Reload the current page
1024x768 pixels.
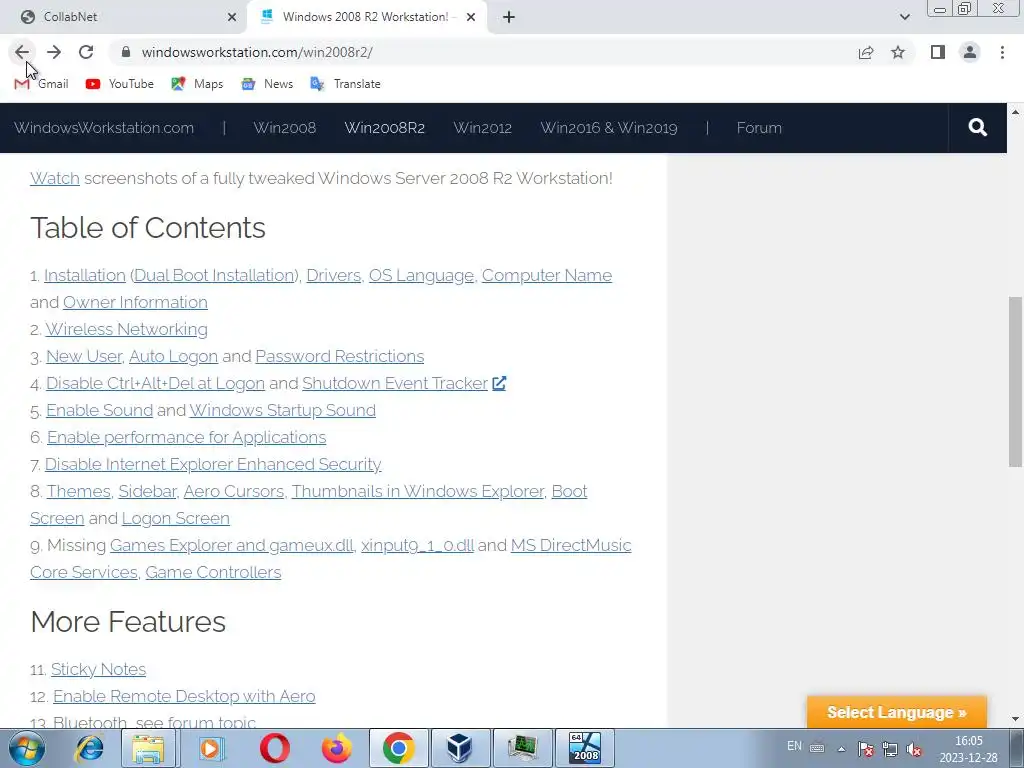86,52
